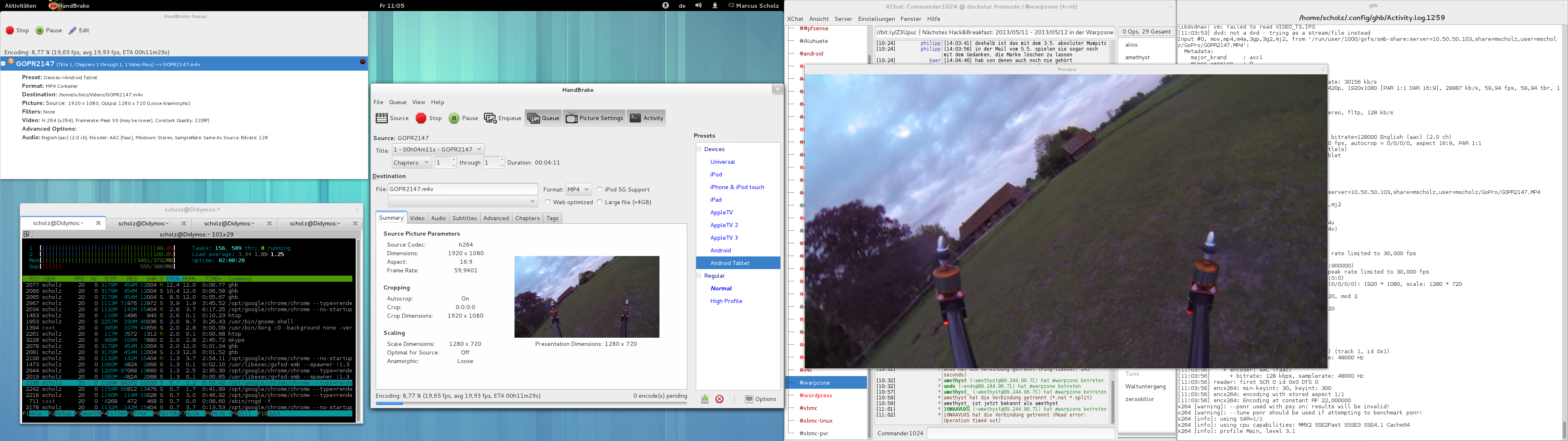Select #xbmc-linux channel in XChat

tap(816, 421)
